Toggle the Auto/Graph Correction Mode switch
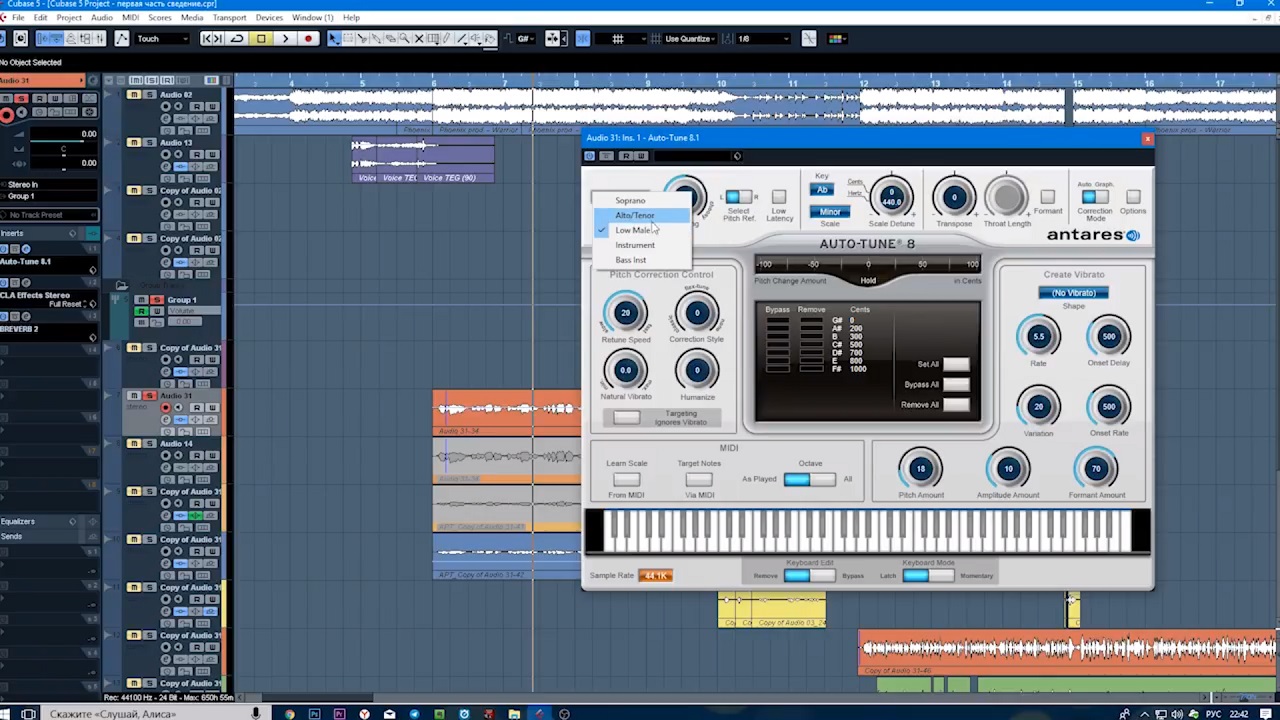The width and height of the screenshot is (1280, 720). click(1095, 198)
